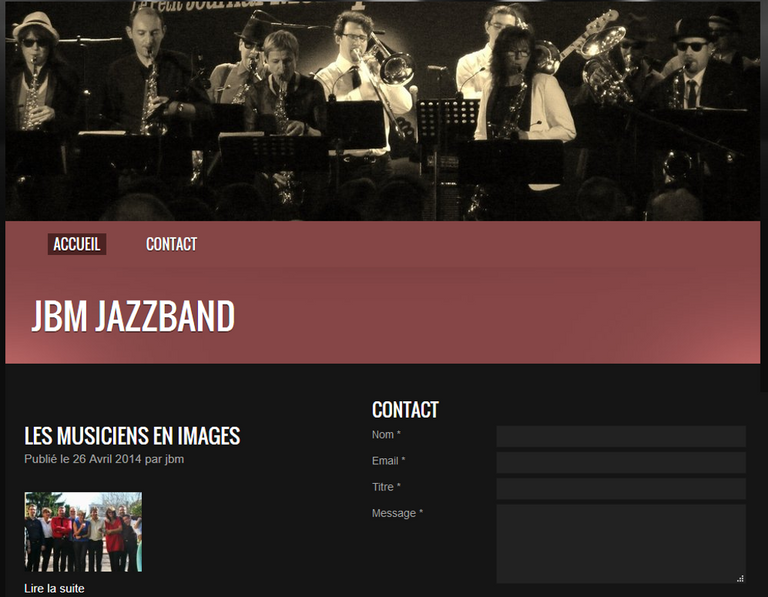Grab the message box resize handle
768x597 pixels.
pyautogui.click(x=741, y=578)
